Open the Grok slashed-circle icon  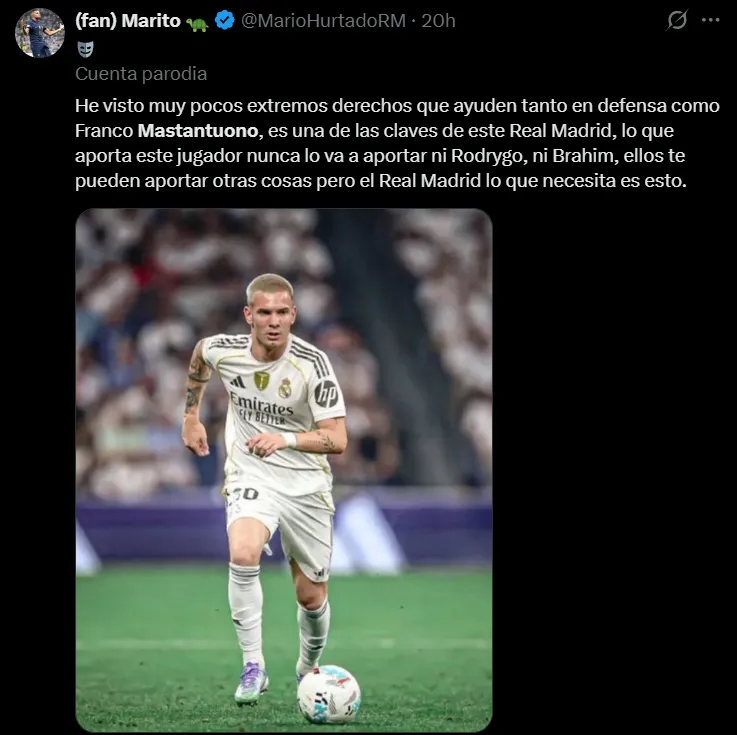[677, 20]
